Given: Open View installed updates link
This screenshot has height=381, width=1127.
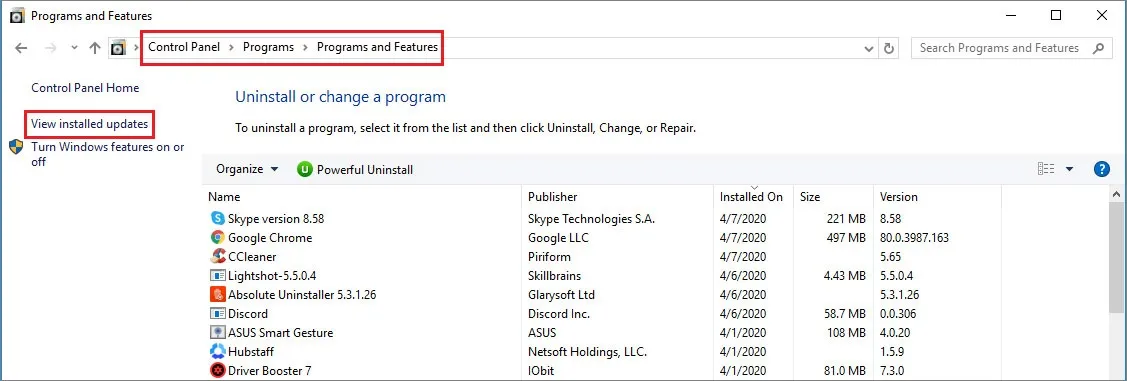Looking at the screenshot, I should click(90, 124).
